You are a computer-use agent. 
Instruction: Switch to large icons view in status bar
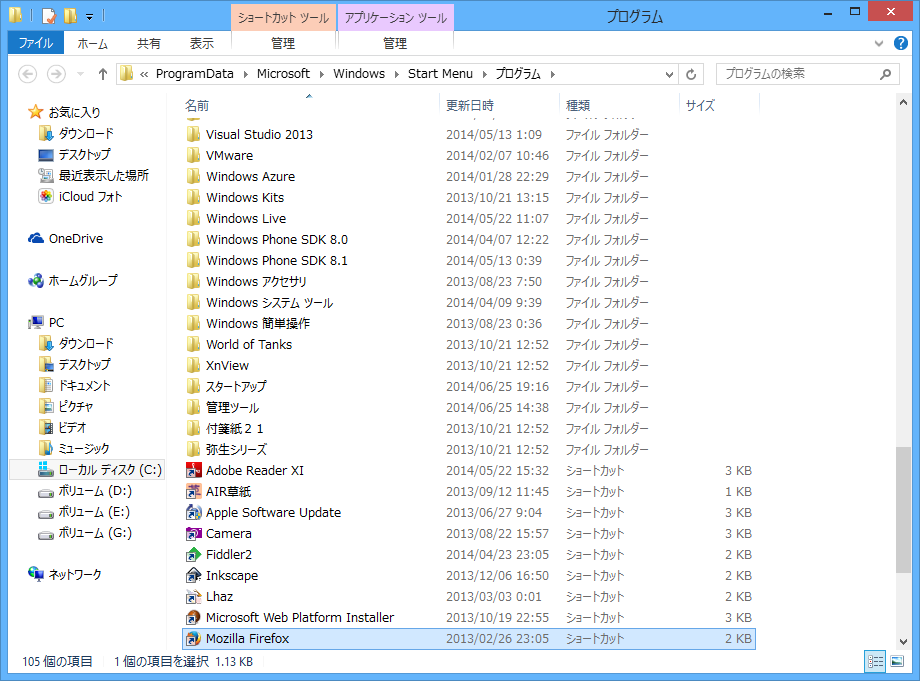tap(898, 661)
